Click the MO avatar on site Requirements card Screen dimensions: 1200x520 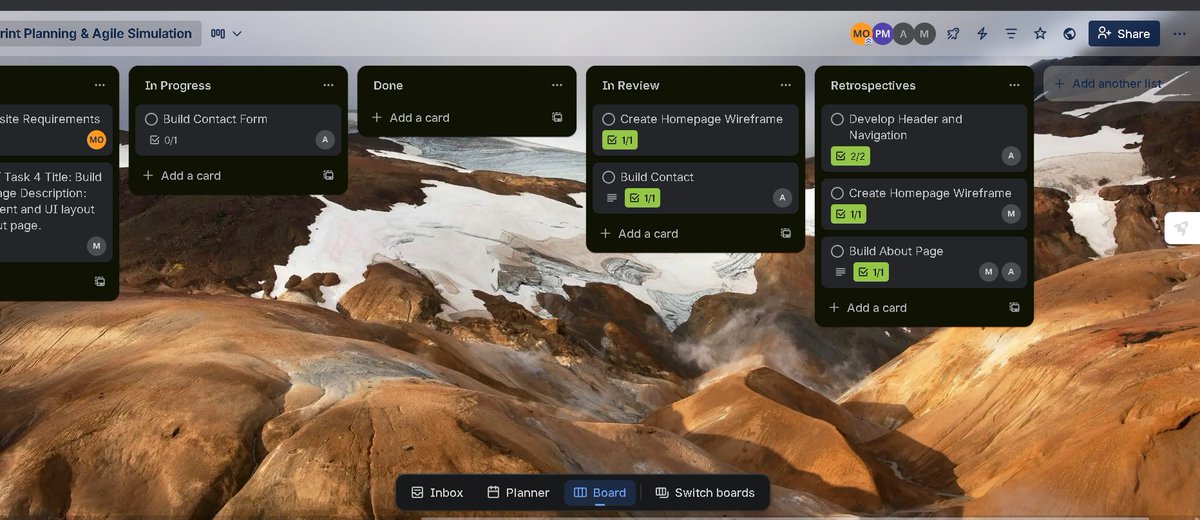tap(96, 140)
